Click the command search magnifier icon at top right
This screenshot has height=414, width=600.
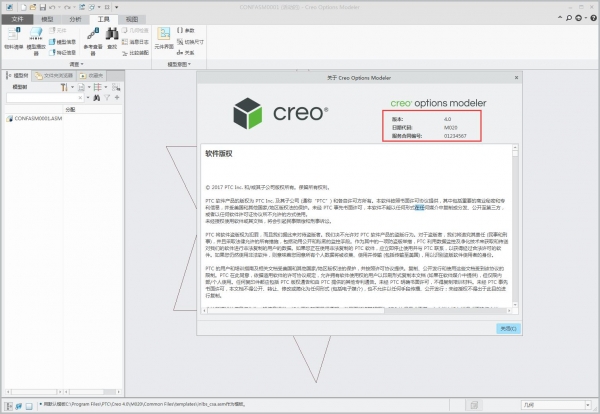[x=569, y=18]
